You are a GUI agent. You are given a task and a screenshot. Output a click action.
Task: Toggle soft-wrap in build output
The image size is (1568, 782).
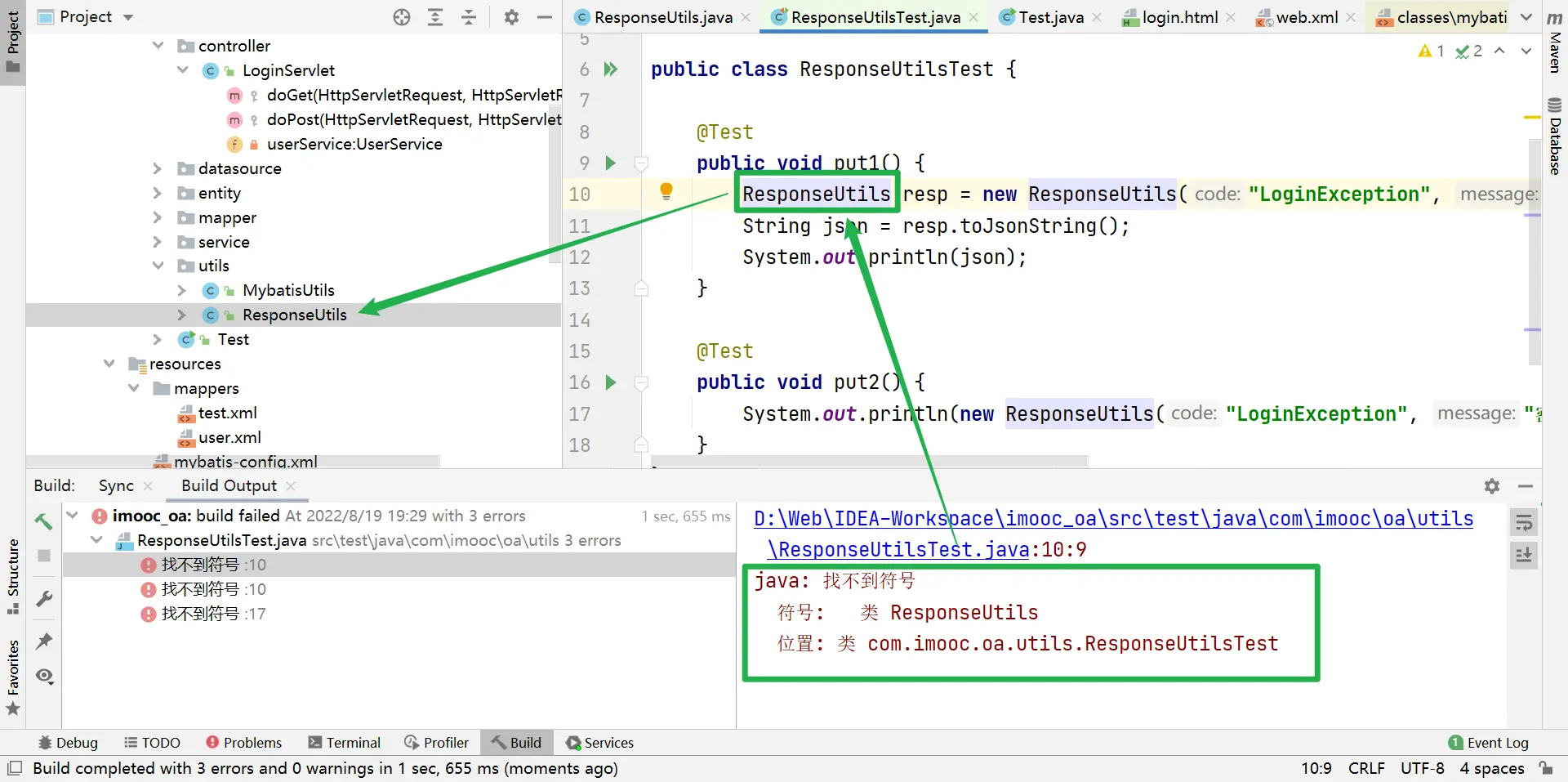1523,523
